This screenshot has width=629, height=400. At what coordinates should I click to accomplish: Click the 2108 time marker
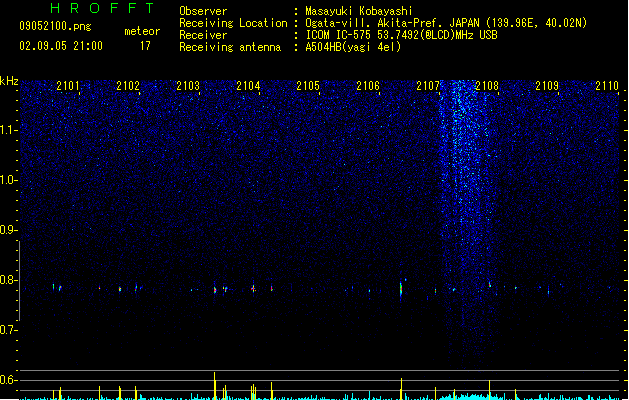point(487,86)
